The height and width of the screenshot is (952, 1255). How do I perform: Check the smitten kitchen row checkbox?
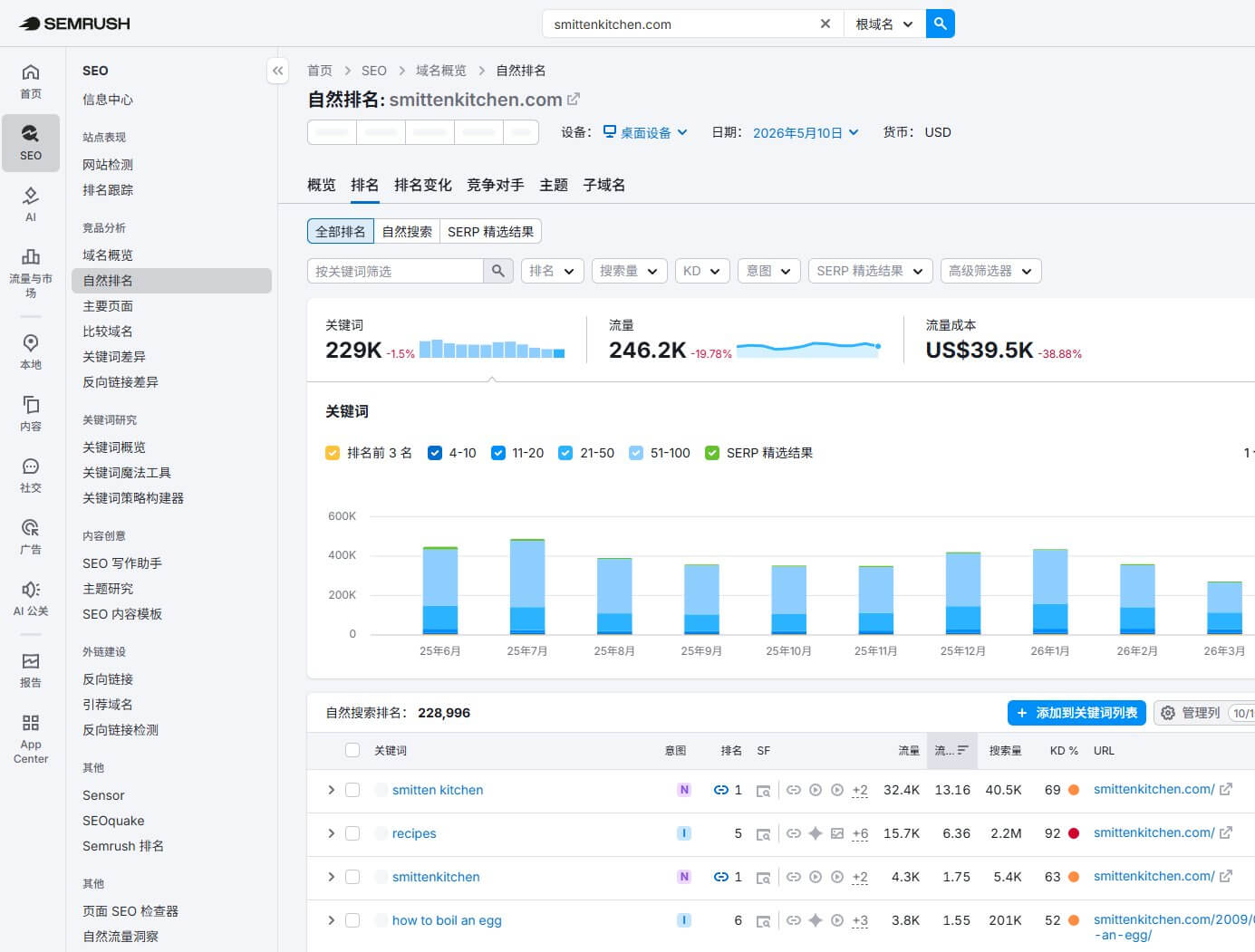(x=352, y=790)
